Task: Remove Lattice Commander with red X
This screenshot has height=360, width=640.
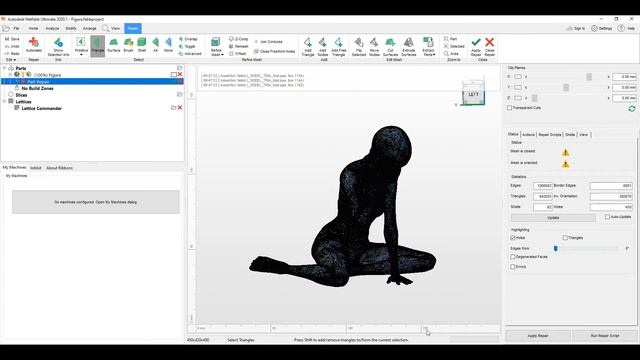Action: [180, 108]
